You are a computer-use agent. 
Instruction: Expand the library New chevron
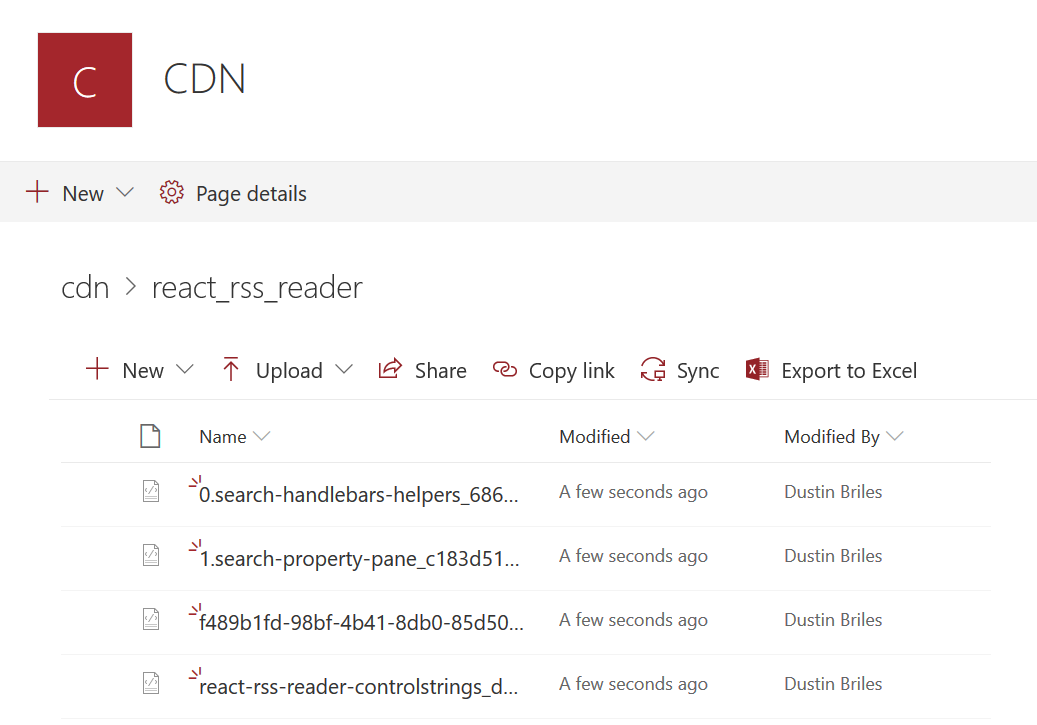pos(185,369)
